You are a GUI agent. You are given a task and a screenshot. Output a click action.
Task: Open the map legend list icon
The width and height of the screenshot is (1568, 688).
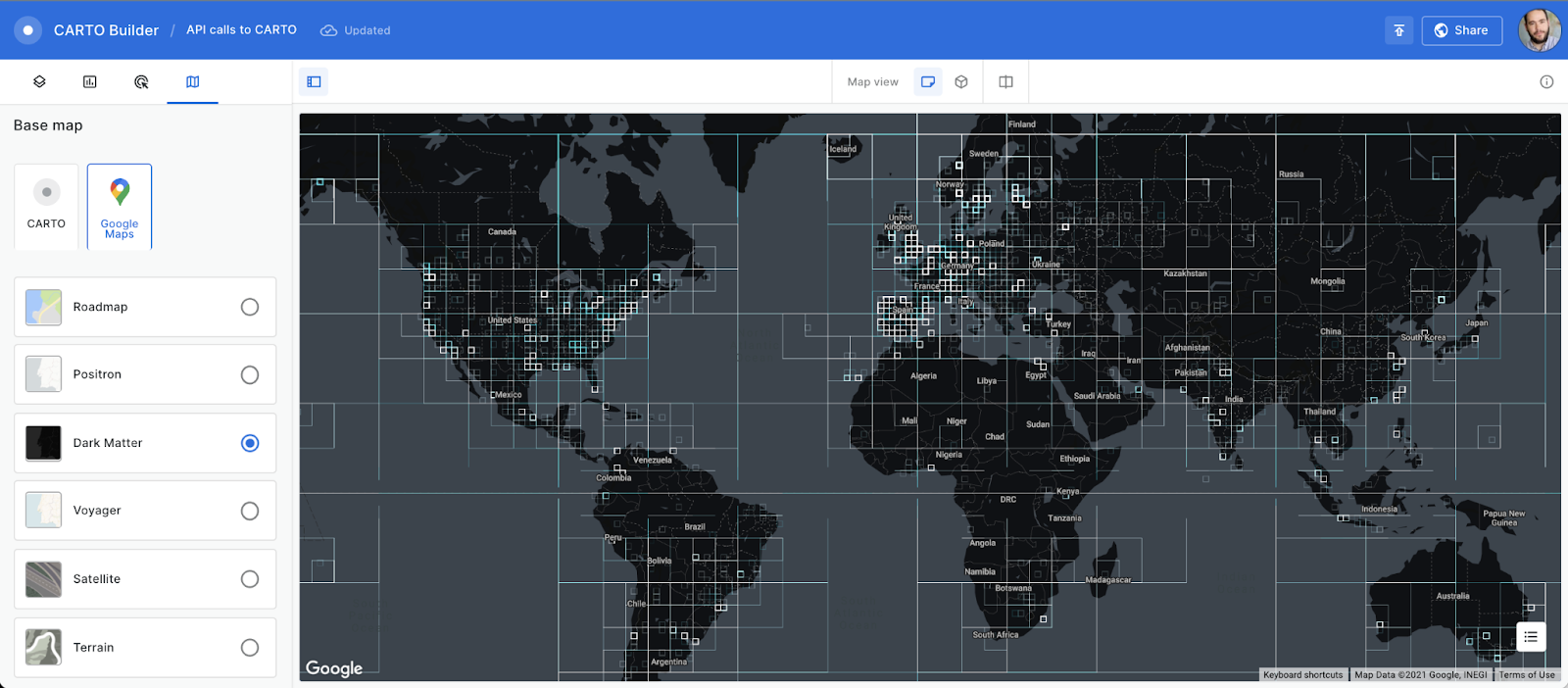click(x=1531, y=637)
